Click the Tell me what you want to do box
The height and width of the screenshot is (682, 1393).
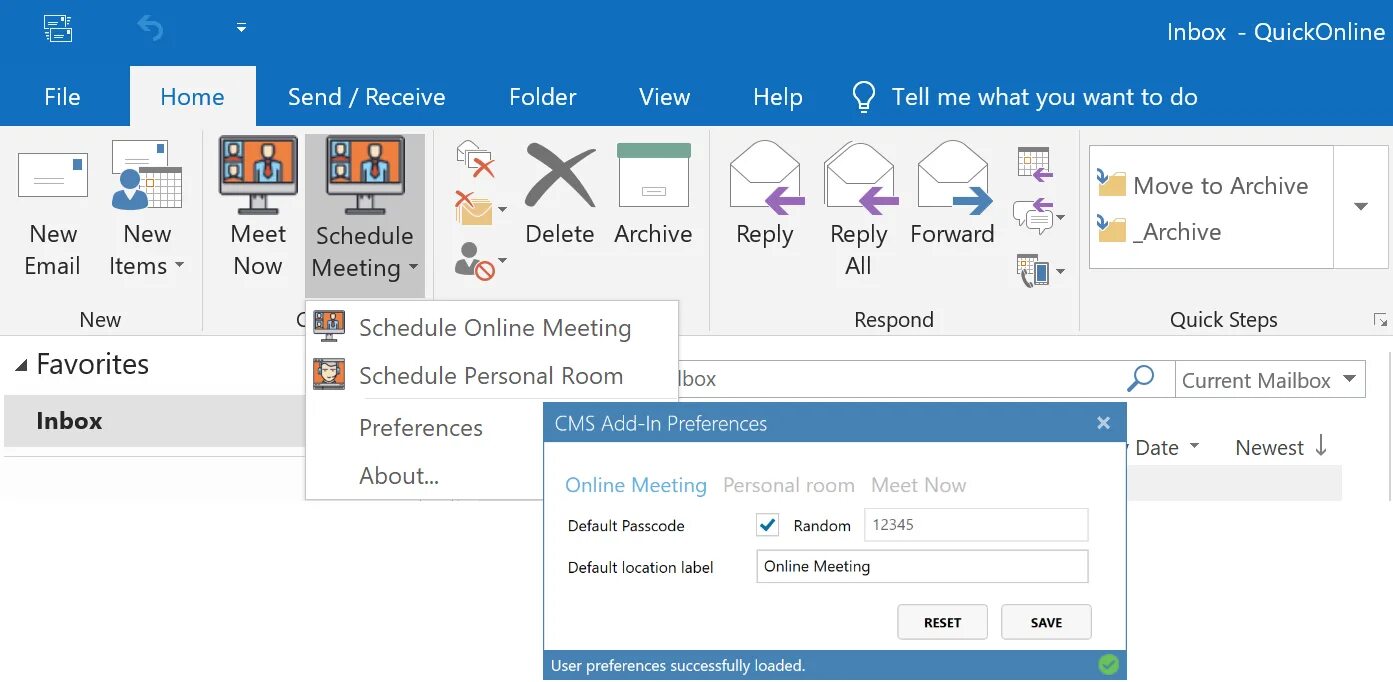click(x=1024, y=97)
